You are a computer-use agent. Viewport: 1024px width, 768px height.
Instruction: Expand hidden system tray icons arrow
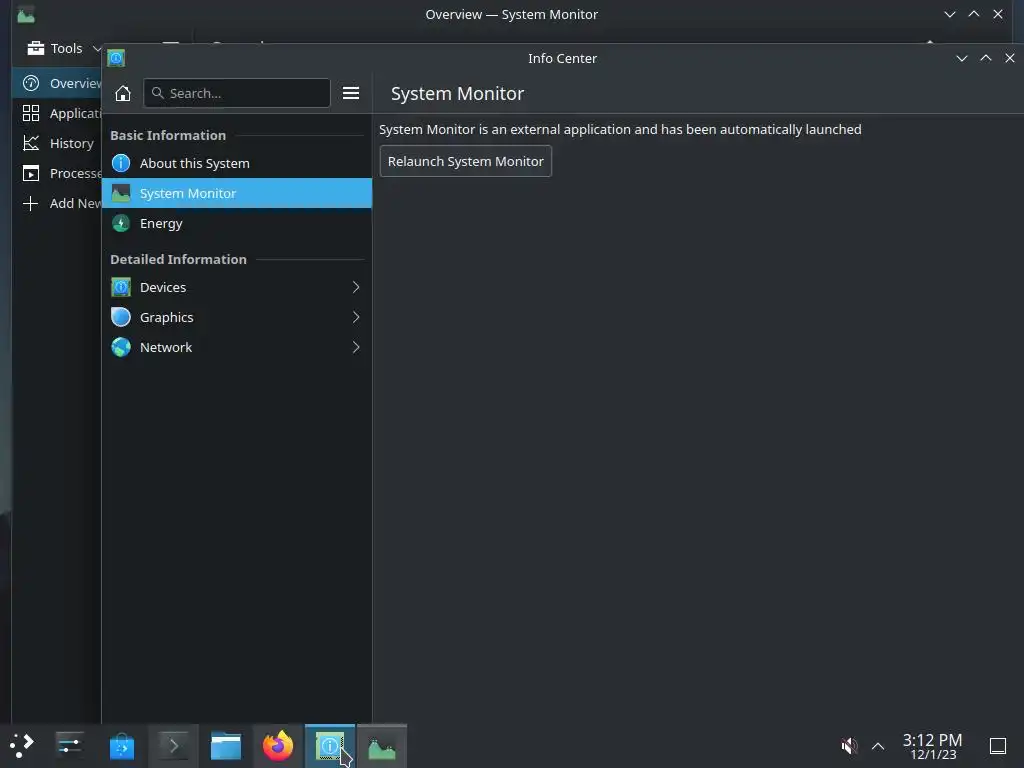click(x=878, y=746)
